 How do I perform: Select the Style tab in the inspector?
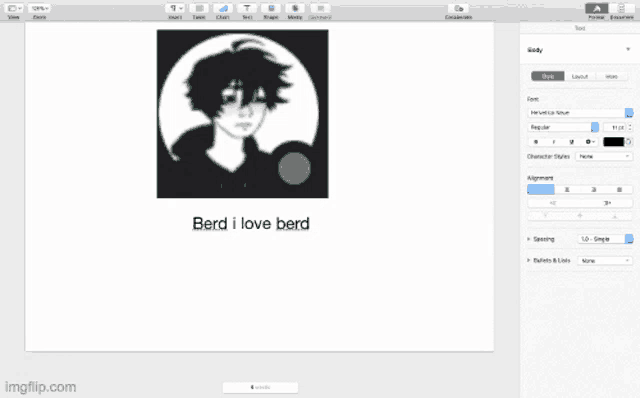tap(548, 76)
